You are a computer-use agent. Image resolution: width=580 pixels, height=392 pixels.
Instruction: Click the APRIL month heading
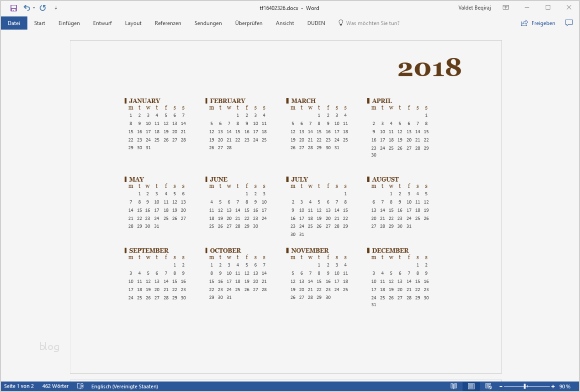(x=382, y=101)
